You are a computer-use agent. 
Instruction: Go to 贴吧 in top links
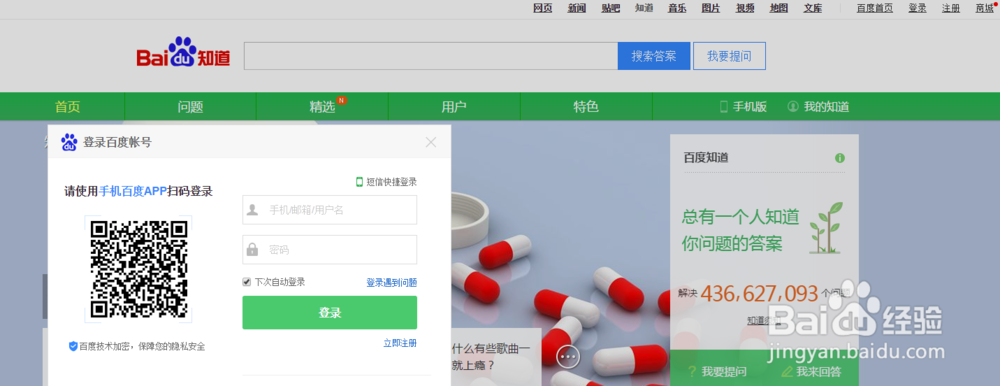click(610, 8)
